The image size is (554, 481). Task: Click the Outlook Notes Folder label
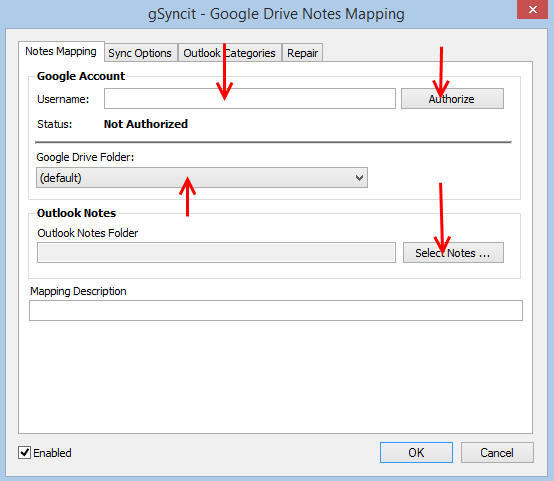88,233
